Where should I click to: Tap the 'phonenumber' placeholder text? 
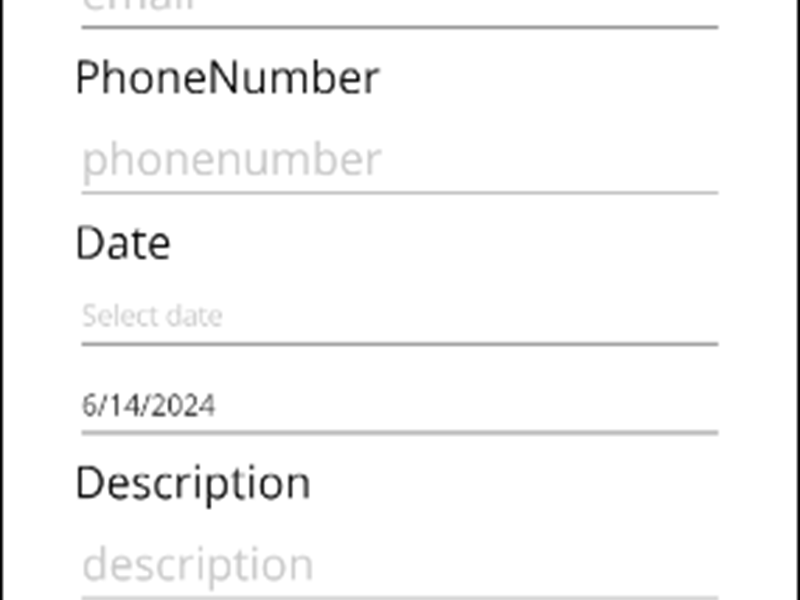pyautogui.click(x=231, y=161)
